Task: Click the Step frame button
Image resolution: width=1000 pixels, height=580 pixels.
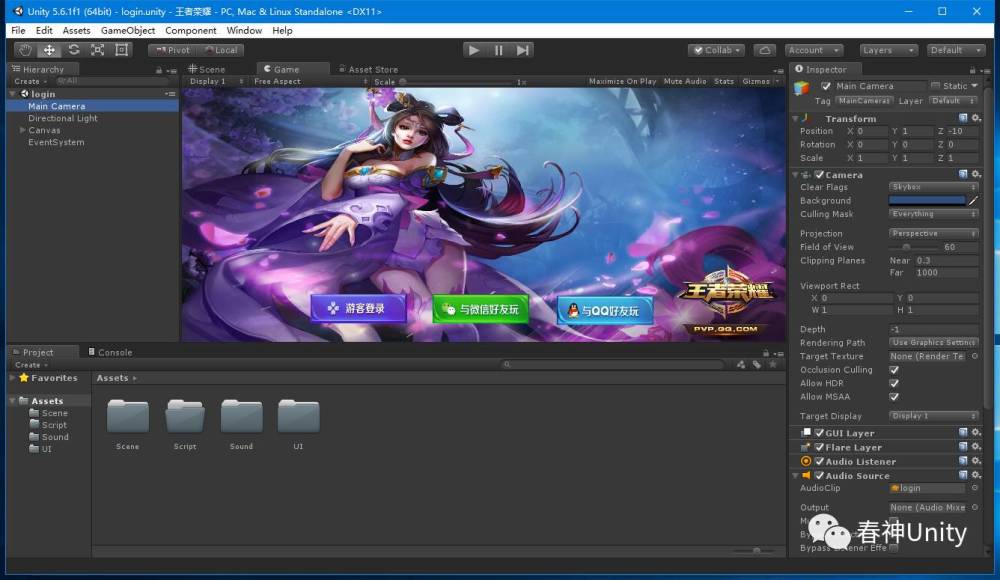Action: [522, 50]
